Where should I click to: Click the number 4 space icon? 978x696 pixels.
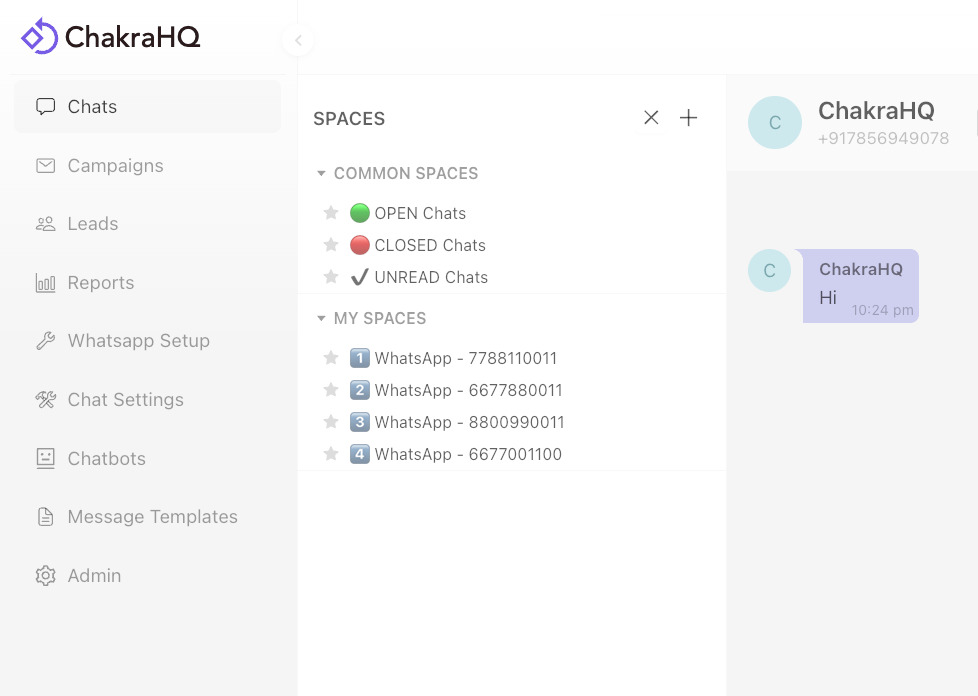360,454
